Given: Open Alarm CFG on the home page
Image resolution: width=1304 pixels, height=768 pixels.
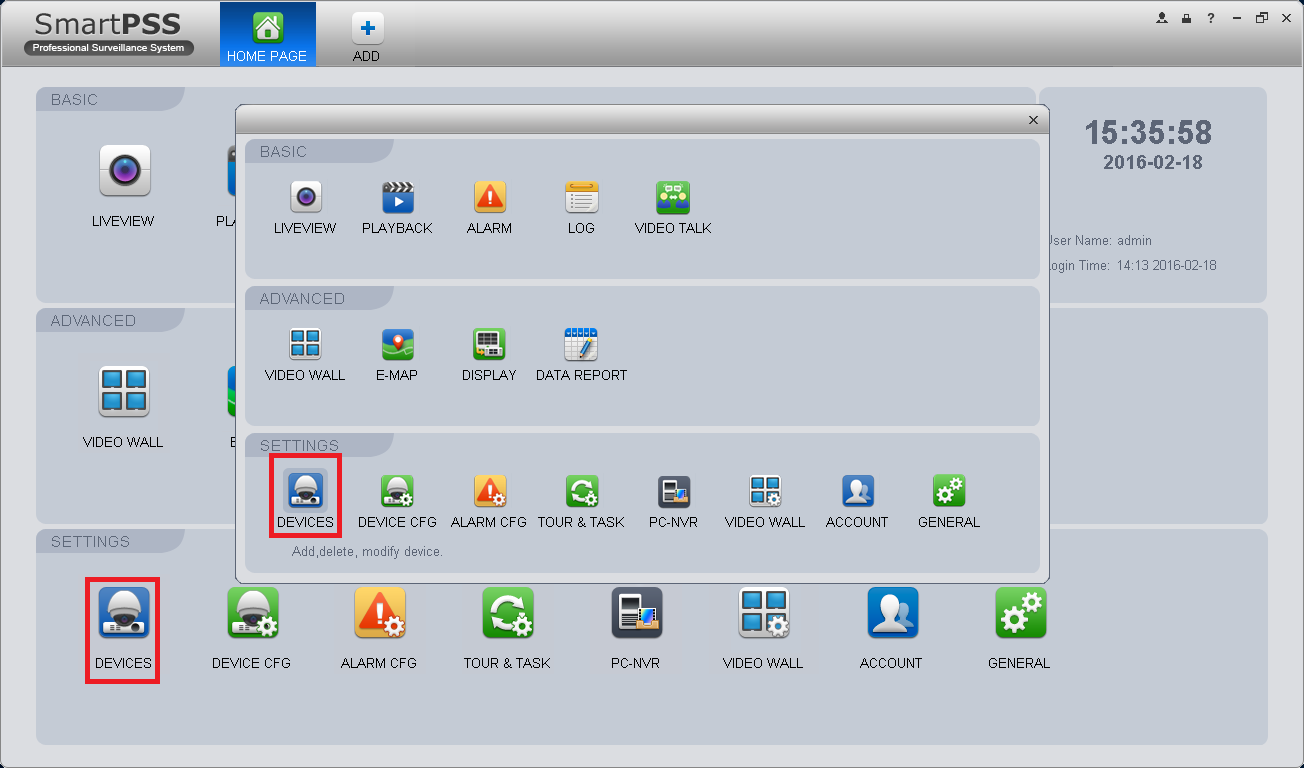Looking at the screenshot, I should (x=379, y=612).
